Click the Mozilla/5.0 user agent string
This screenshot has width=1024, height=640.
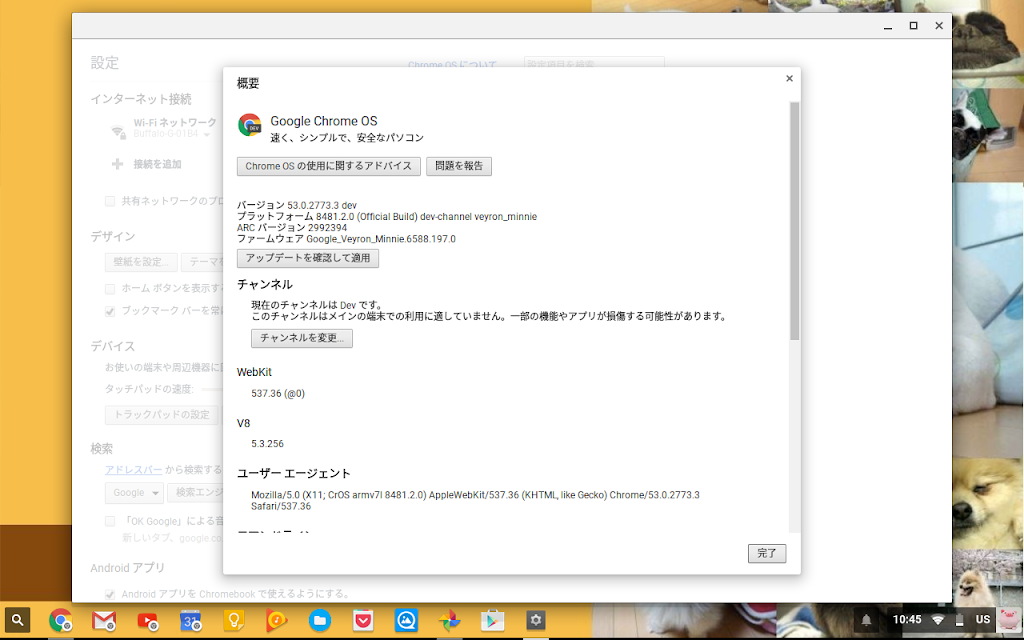[x=475, y=500]
